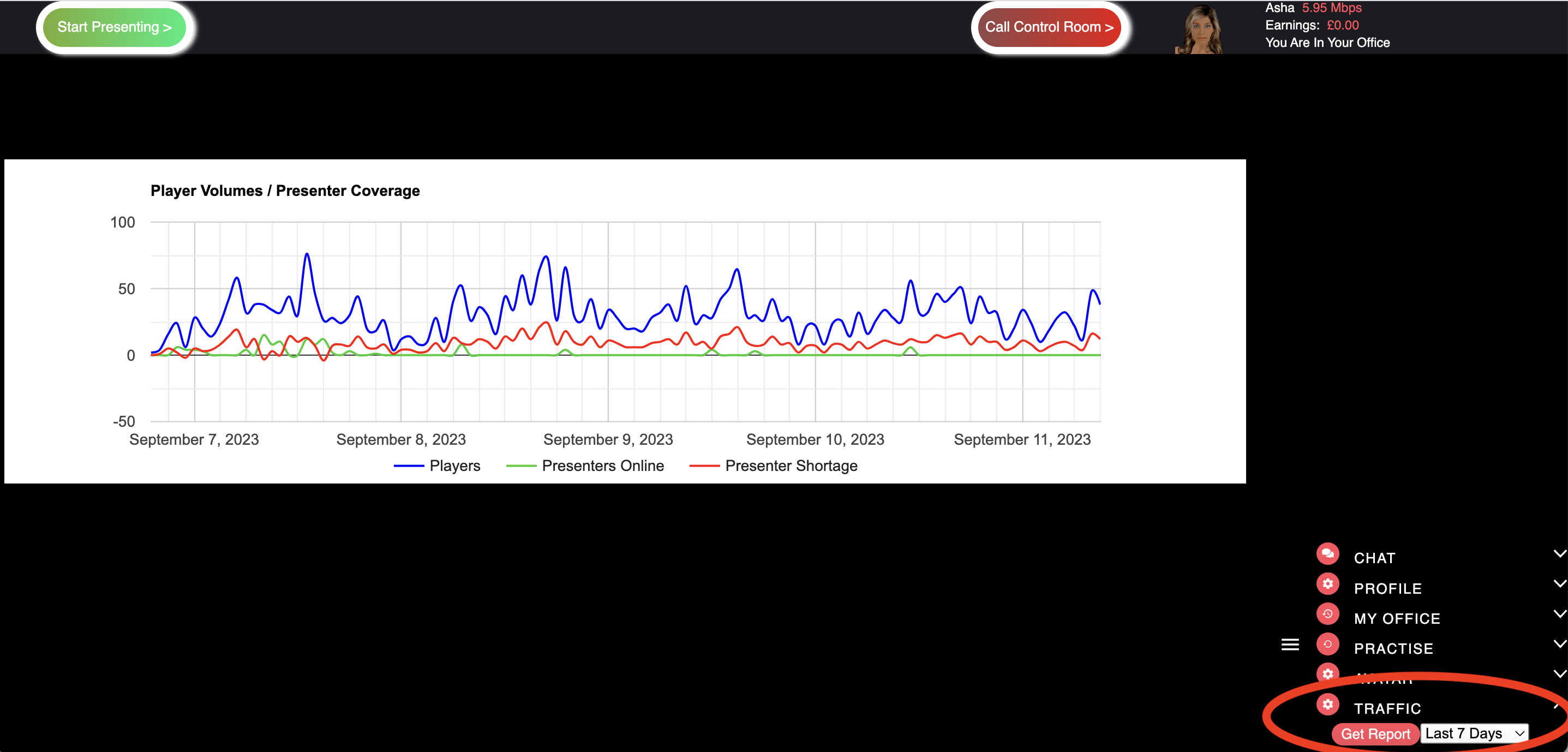Expand the My Office section chevron
The image size is (1568, 752).
tap(1559, 614)
